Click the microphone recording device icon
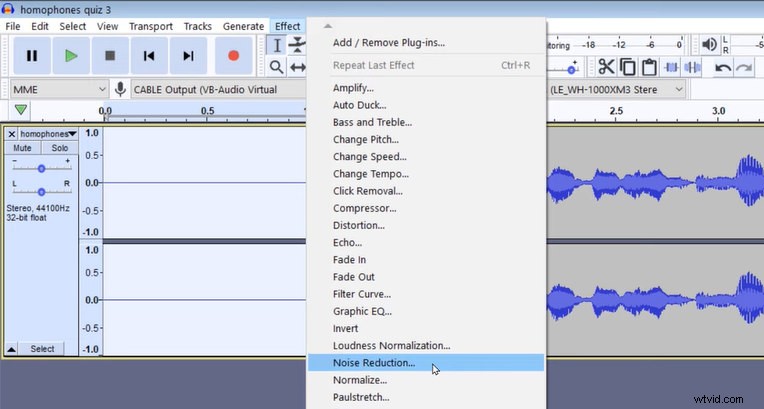This screenshot has width=764, height=409. click(x=120, y=89)
